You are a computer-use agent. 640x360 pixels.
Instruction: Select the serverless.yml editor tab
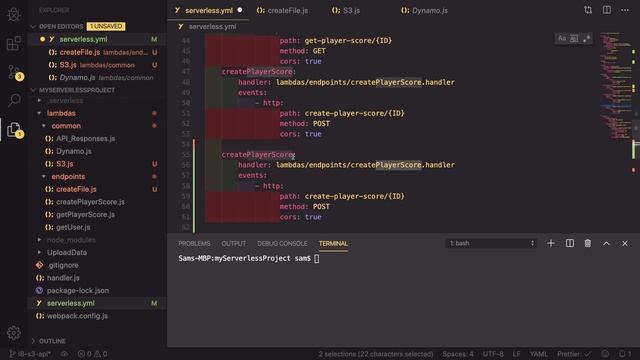click(209, 10)
